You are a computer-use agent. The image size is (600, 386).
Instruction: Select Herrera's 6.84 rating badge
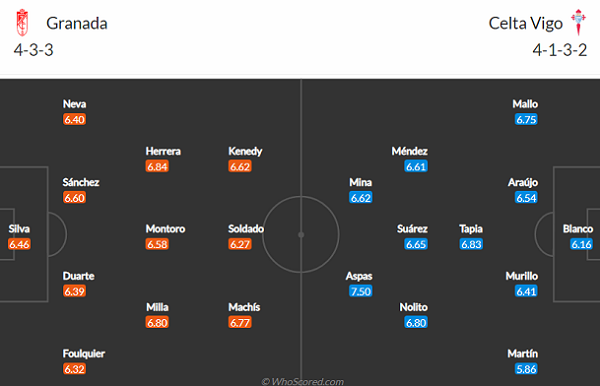point(157,166)
